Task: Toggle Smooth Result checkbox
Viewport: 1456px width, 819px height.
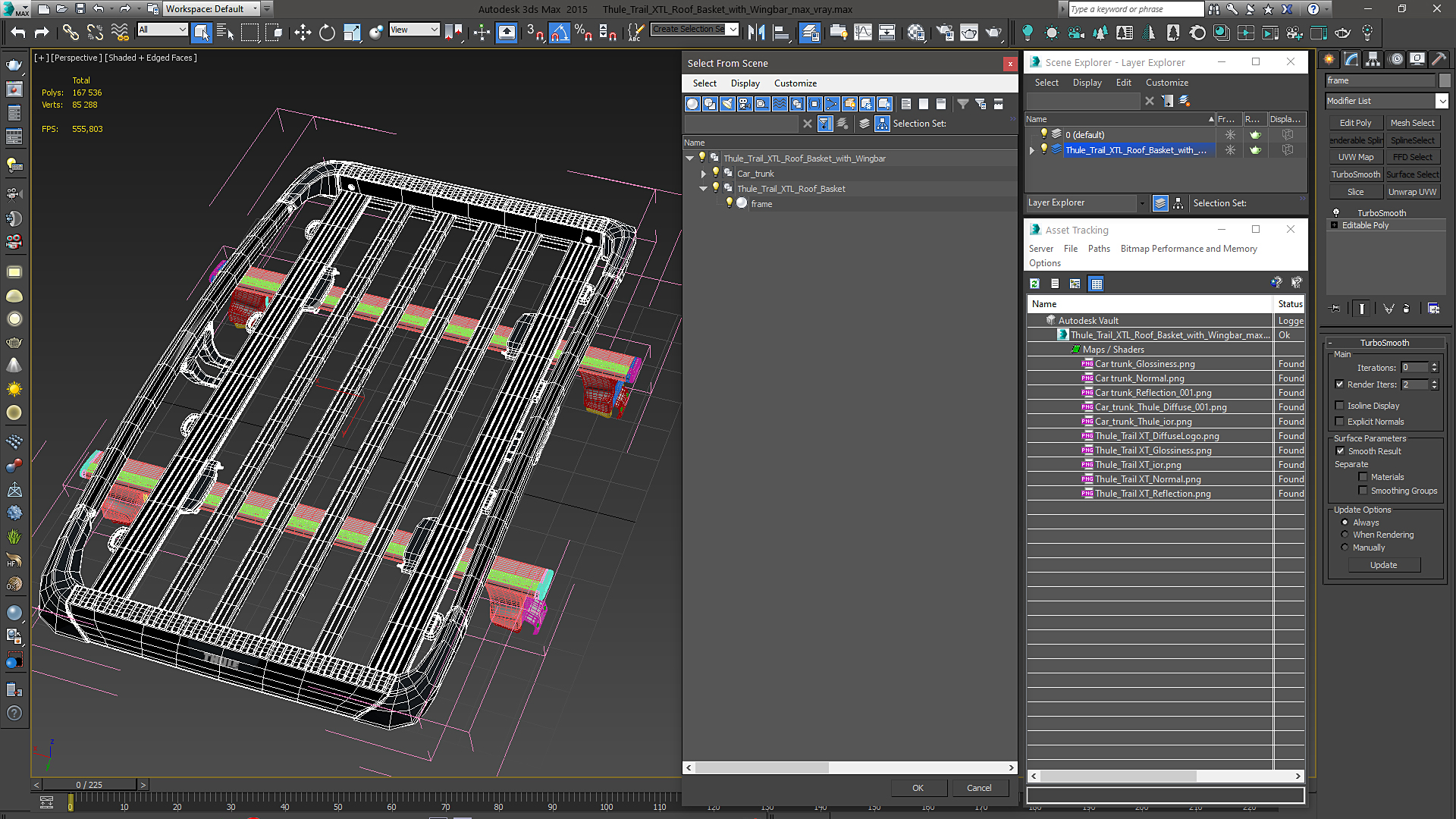Action: 1340,451
